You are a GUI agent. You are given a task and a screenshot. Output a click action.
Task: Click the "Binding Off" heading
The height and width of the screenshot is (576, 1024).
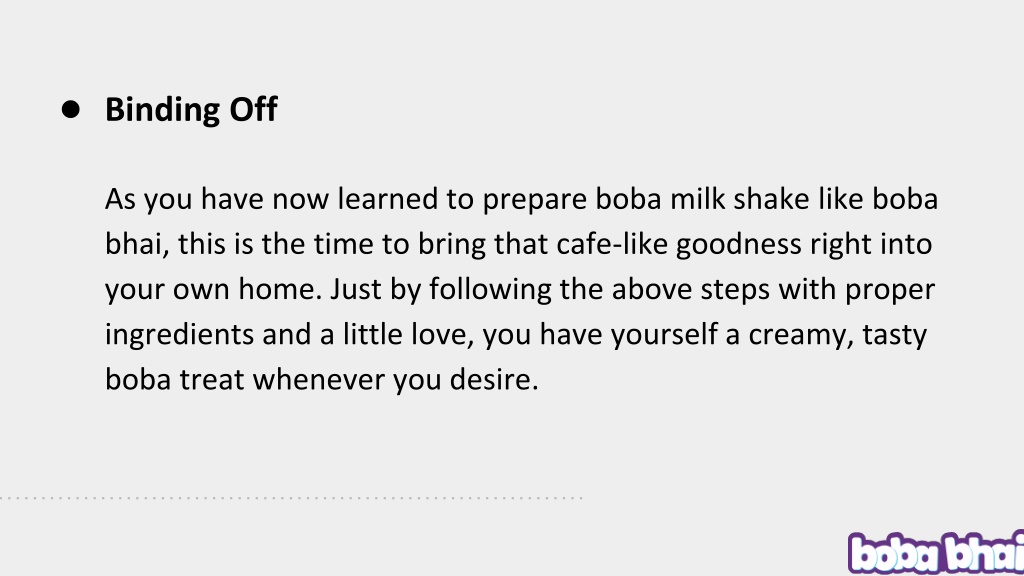[x=191, y=110]
